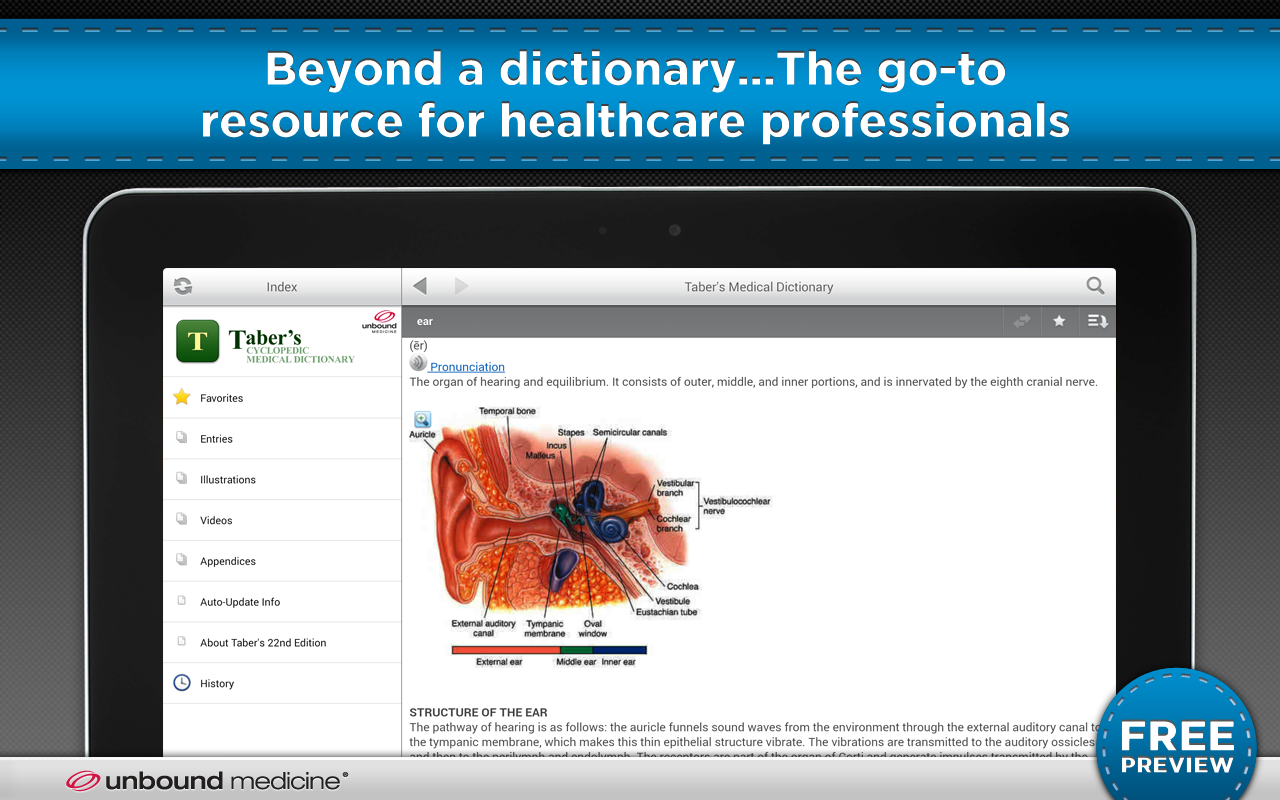The image size is (1280, 800).
Task: Select the "ear" entry tab
Action: [425, 321]
